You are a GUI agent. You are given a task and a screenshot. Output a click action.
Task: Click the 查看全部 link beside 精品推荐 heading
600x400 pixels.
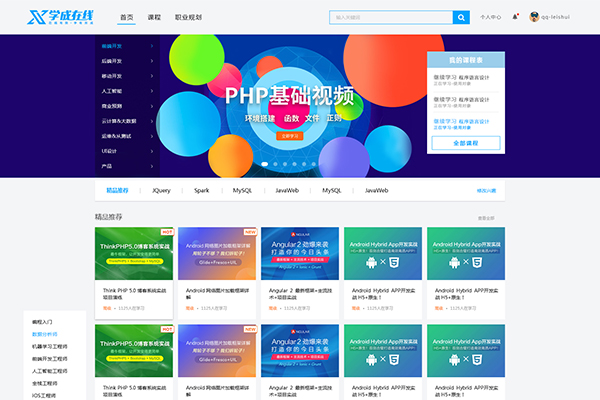click(x=486, y=218)
